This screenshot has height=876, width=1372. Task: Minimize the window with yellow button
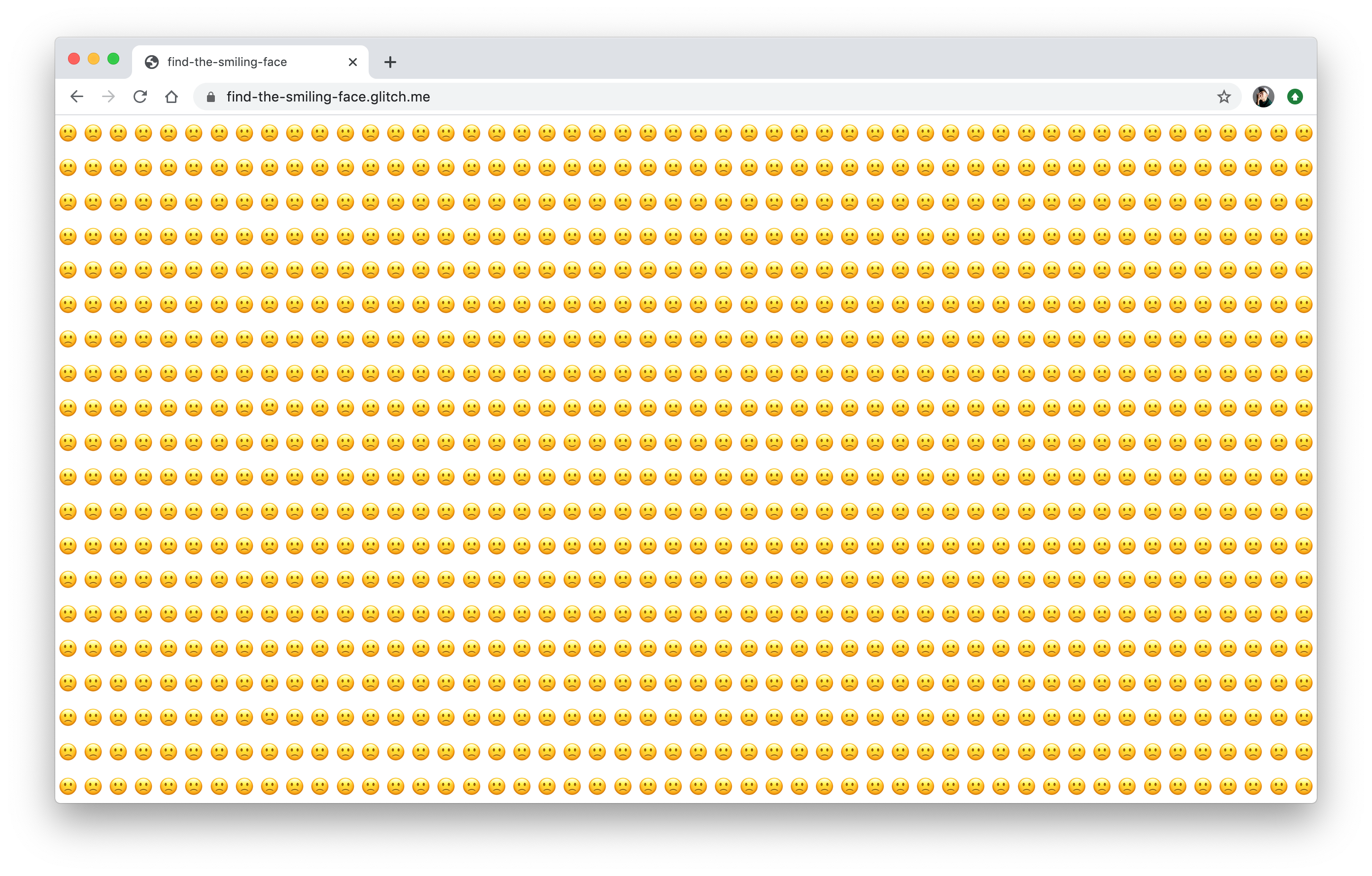(94, 59)
